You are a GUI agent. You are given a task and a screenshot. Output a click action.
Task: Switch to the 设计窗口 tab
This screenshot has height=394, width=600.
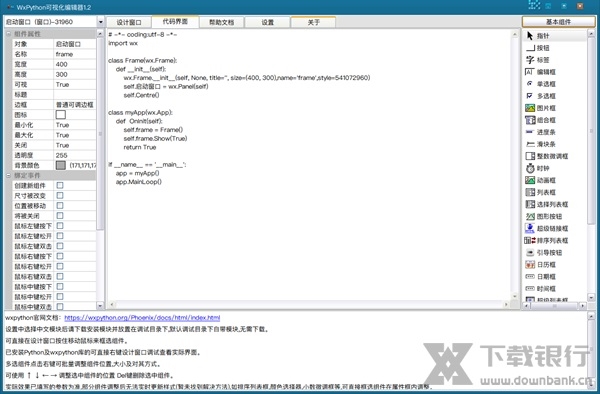tap(129, 22)
